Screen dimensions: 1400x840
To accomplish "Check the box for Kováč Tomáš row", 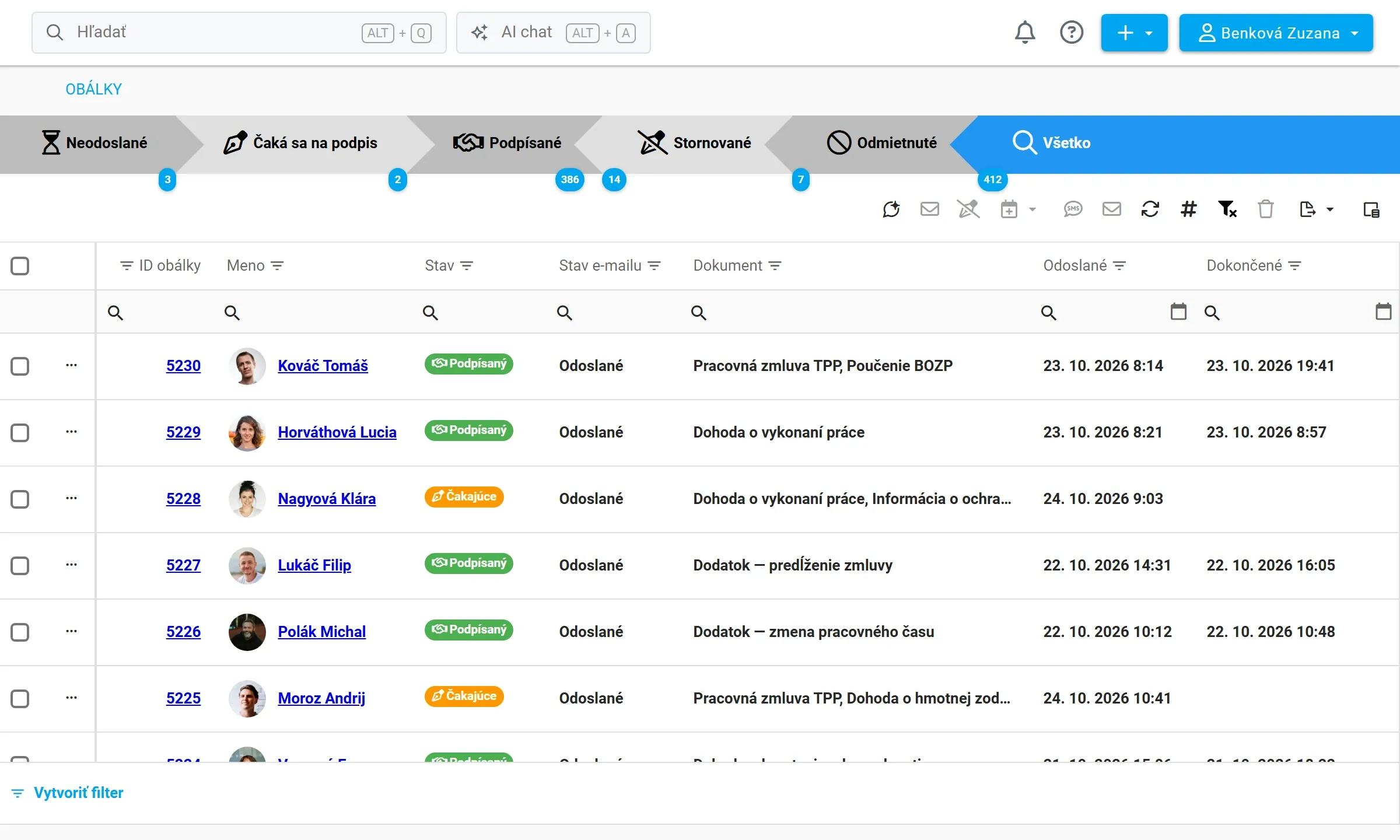I will (20, 366).
